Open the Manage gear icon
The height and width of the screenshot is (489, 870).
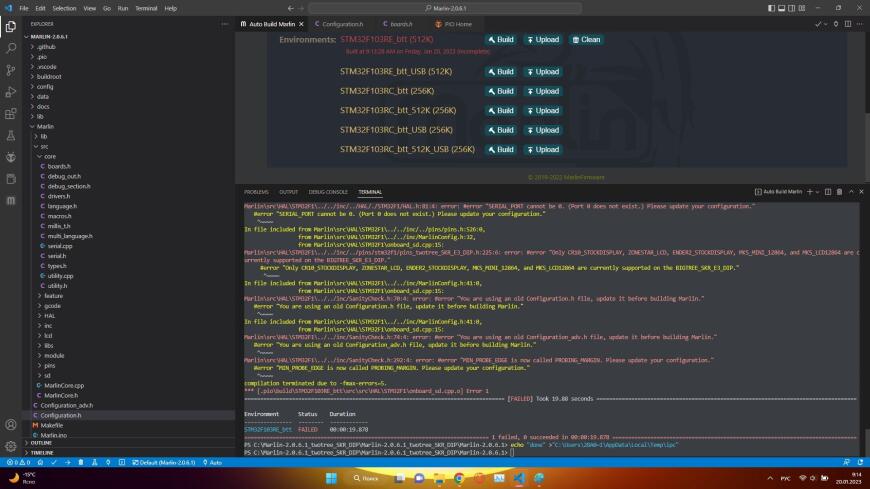11,446
